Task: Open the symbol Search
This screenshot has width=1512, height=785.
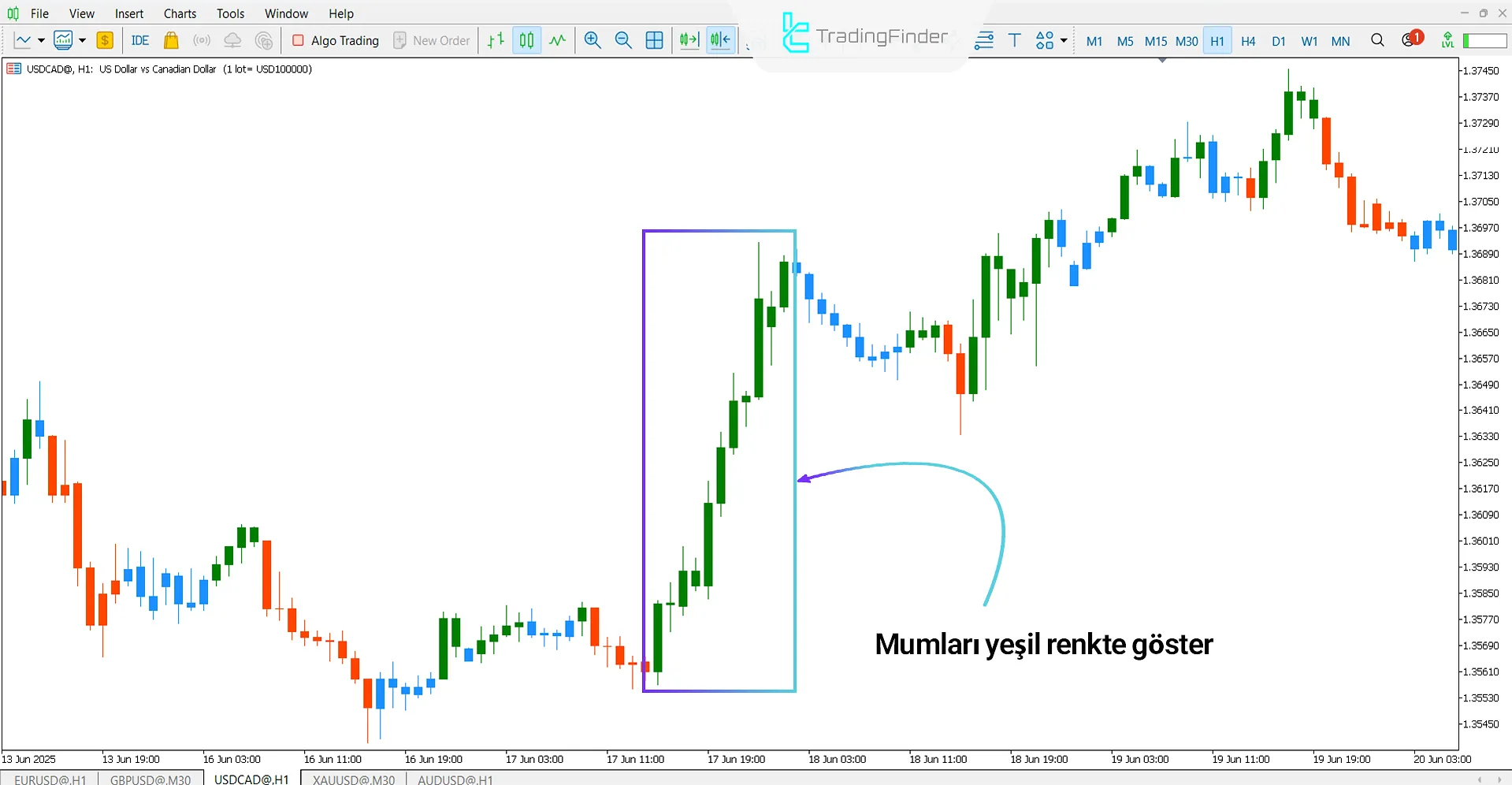Action: [1377, 40]
